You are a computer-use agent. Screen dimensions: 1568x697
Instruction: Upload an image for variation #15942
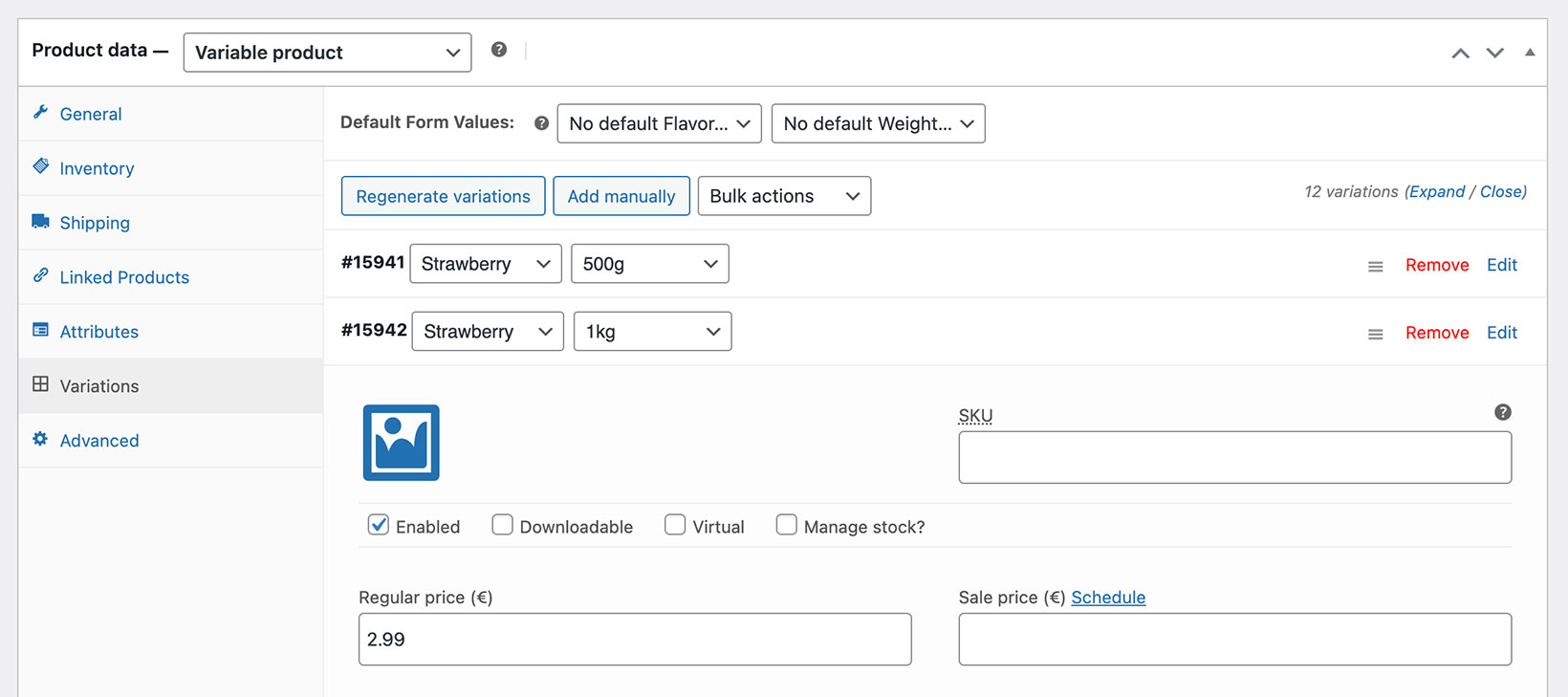point(401,443)
